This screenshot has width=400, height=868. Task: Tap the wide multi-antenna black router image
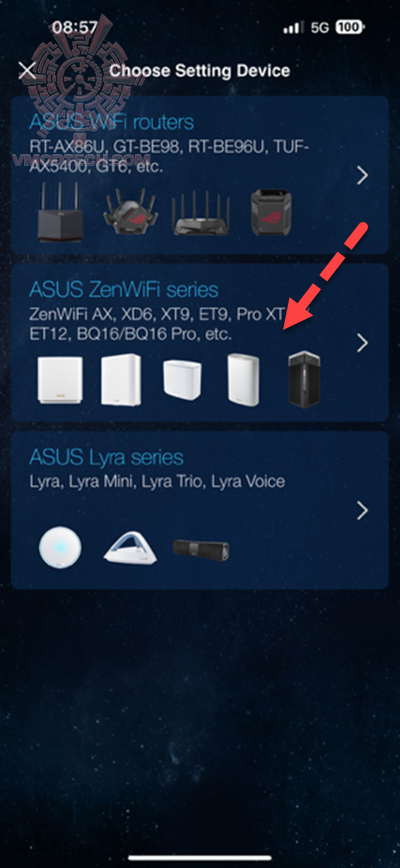pos(198,213)
